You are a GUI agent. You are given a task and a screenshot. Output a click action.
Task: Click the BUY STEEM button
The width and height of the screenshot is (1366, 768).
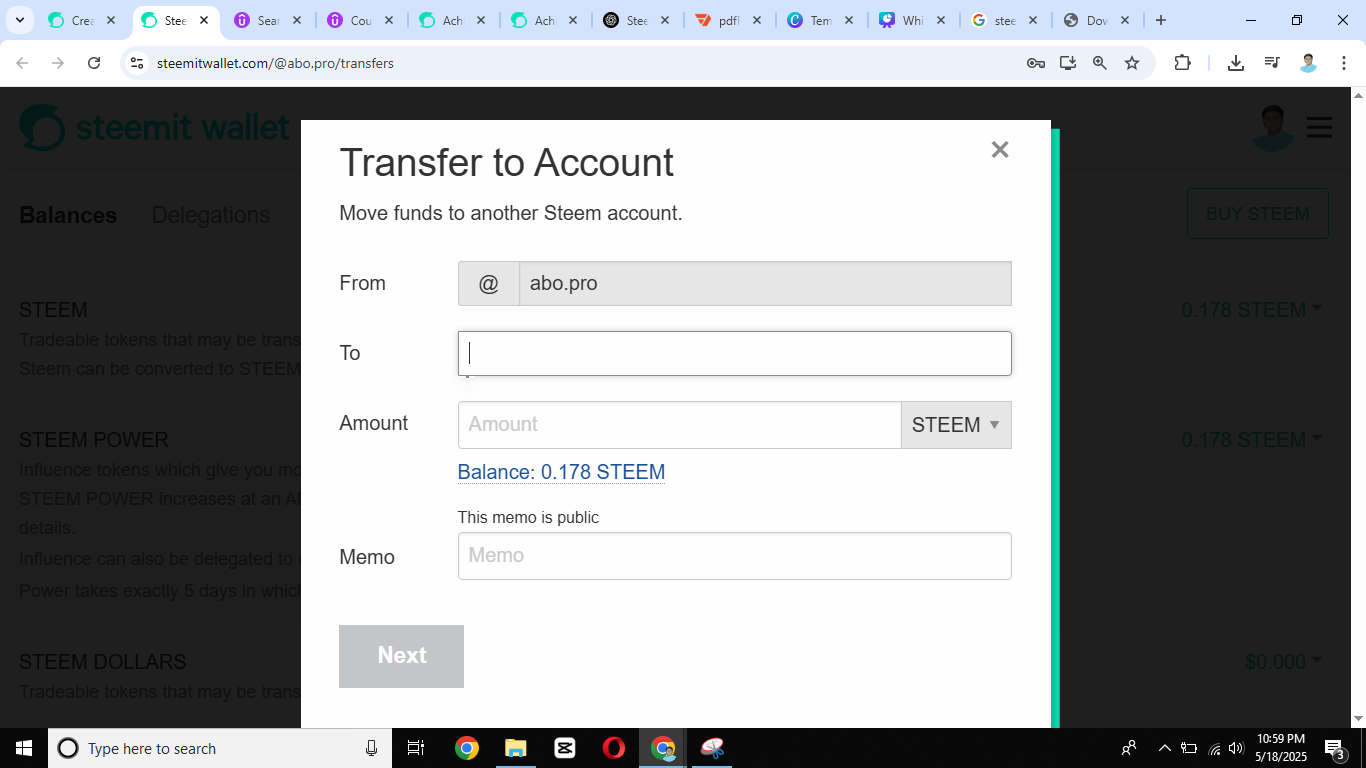pyautogui.click(x=1258, y=214)
